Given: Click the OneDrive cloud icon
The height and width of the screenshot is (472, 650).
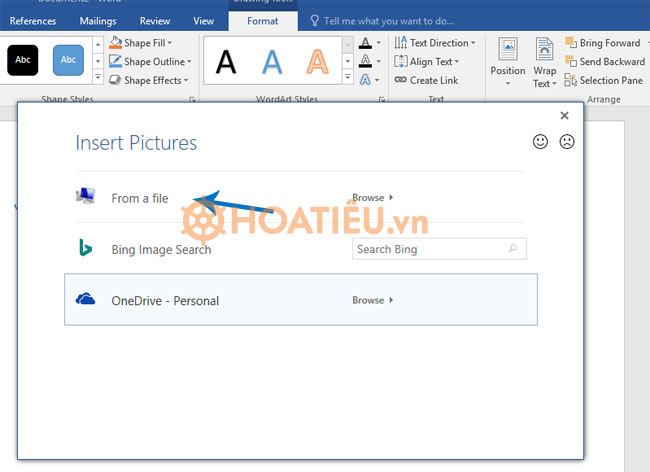Looking at the screenshot, I should tap(86, 299).
